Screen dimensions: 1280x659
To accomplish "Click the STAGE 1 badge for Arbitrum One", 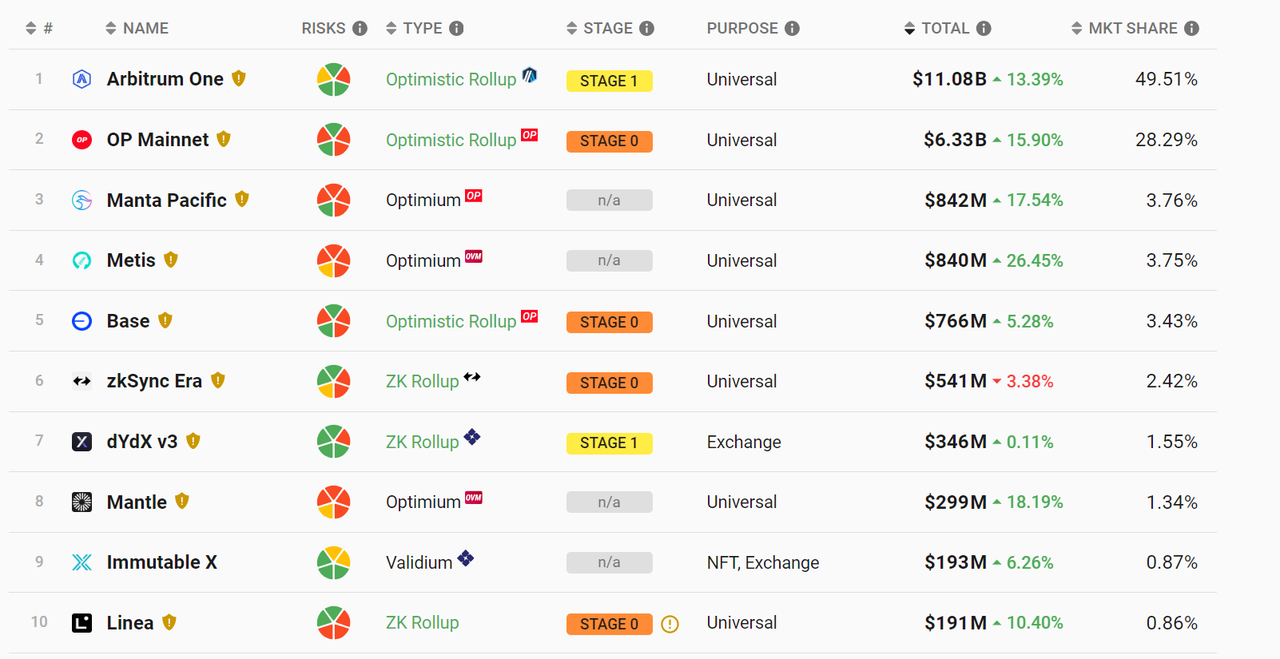I will [x=609, y=80].
